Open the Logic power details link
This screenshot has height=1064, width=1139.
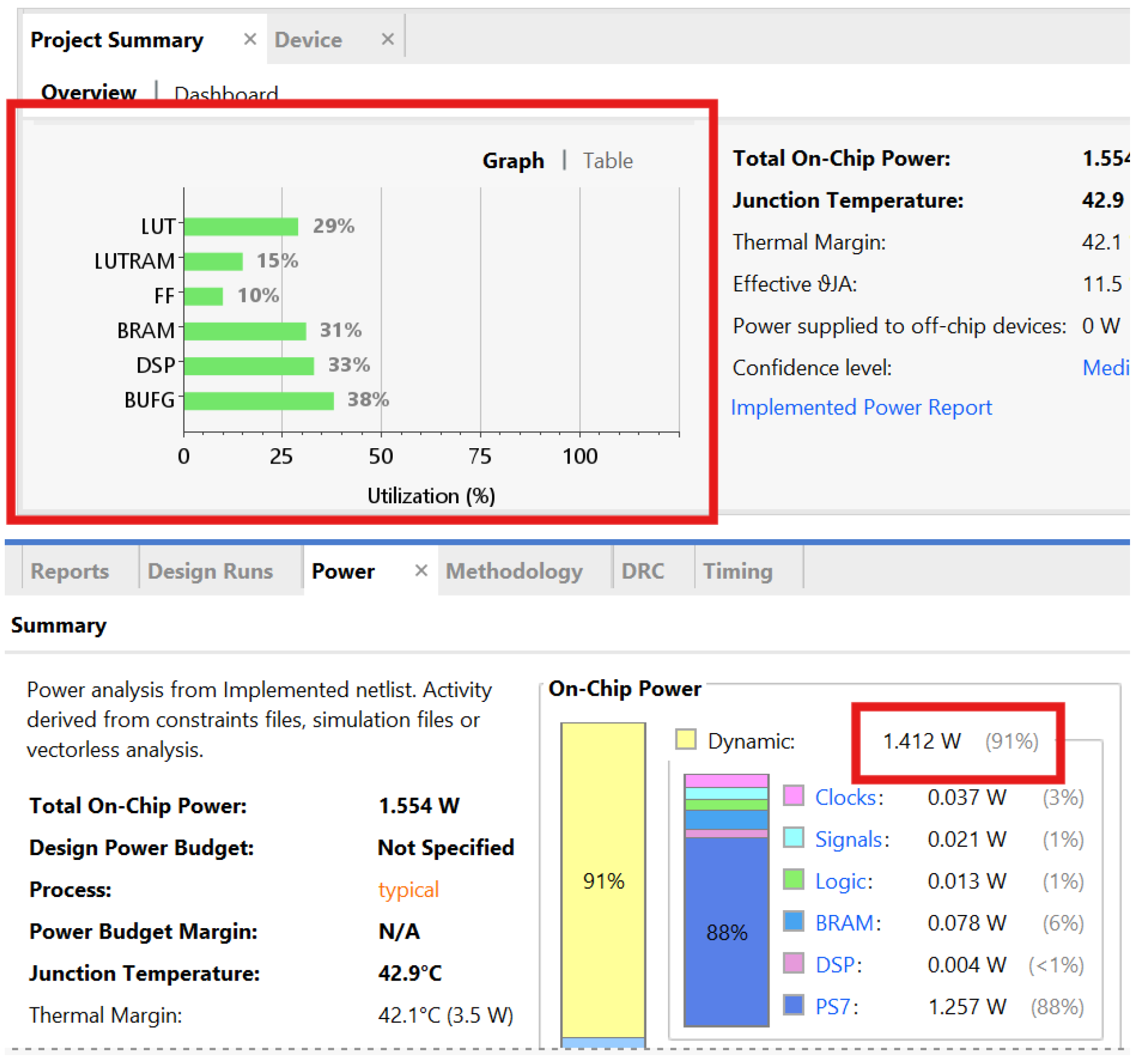pyautogui.click(x=840, y=881)
